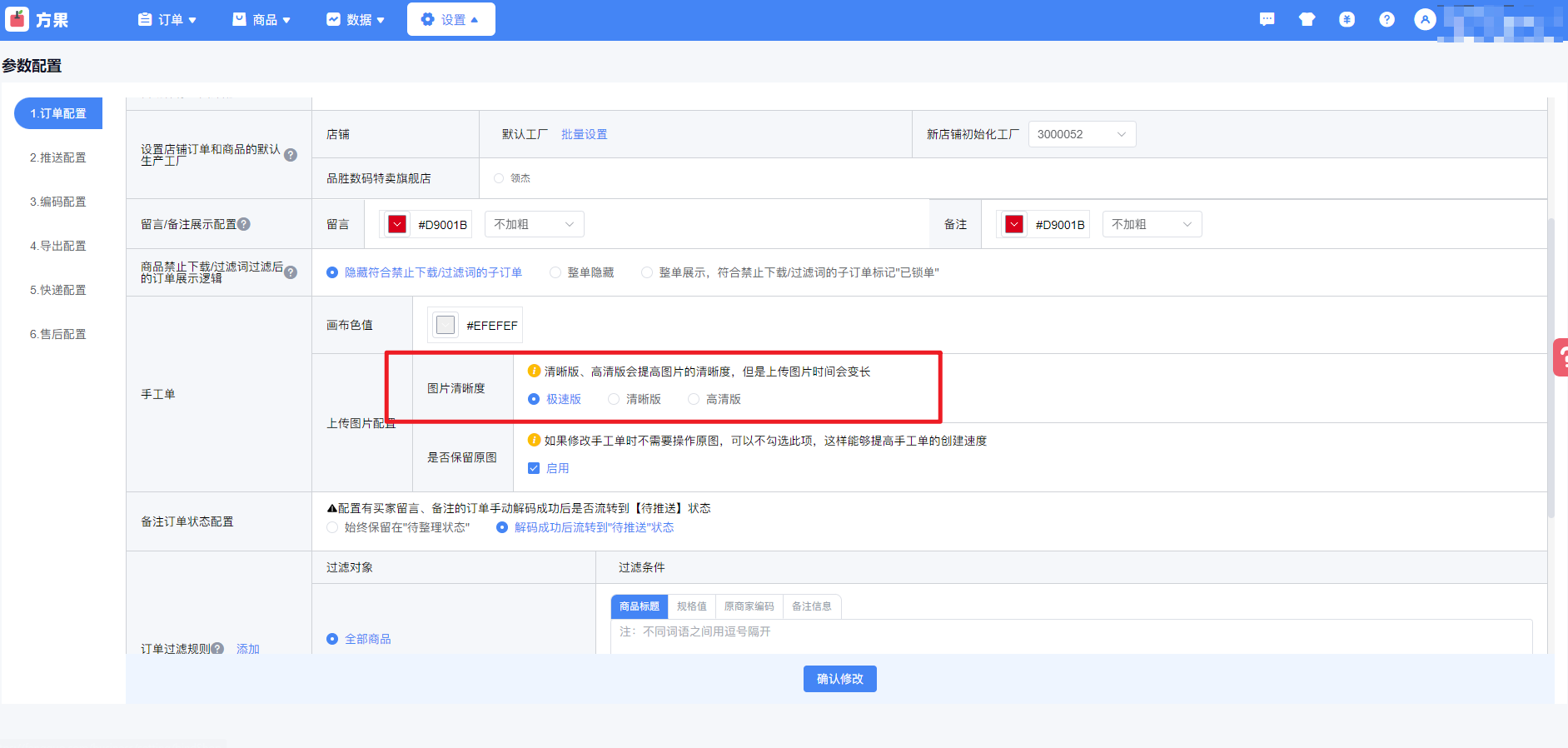Expand the 新店铺初始化工厂 dropdown showing 3000052

coord(1082,134)
